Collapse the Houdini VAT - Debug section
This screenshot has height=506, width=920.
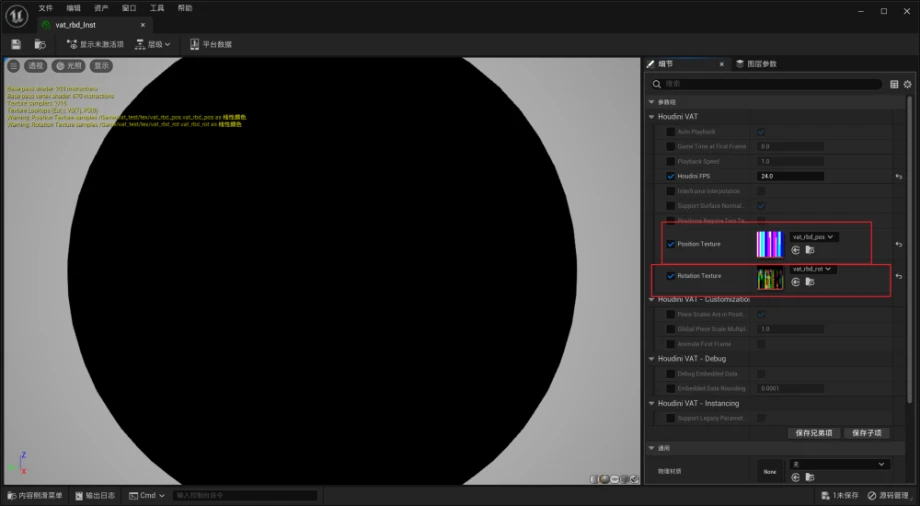(x=652, y=358)
